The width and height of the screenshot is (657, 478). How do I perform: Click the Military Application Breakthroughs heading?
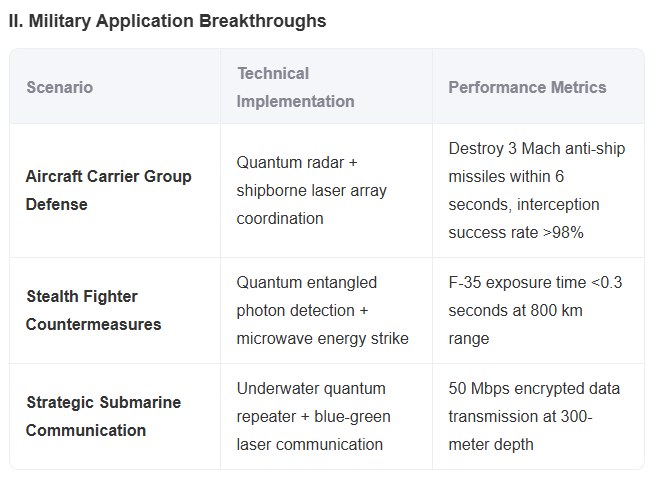pos(167,21)
